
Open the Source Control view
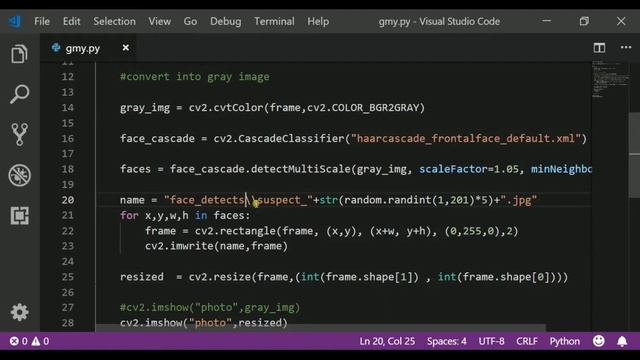(19, 134)
